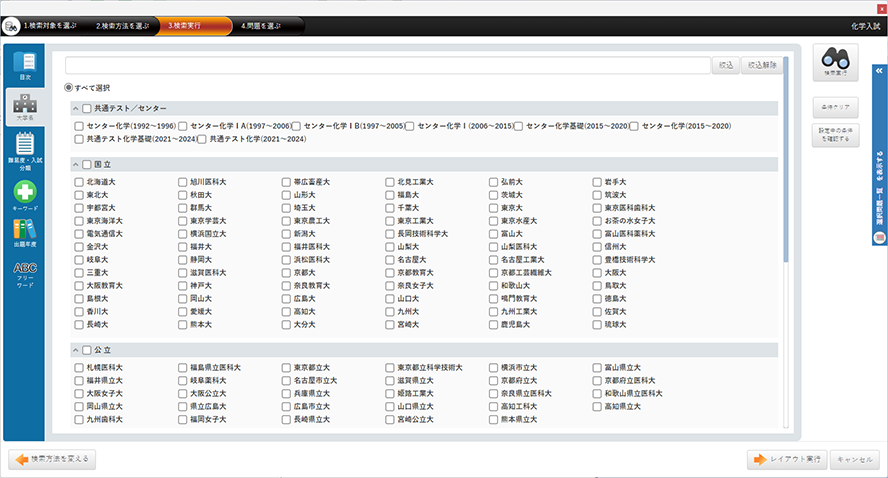
Task: Tick the 九州大 checkbox
Action: tap(390, 311)
